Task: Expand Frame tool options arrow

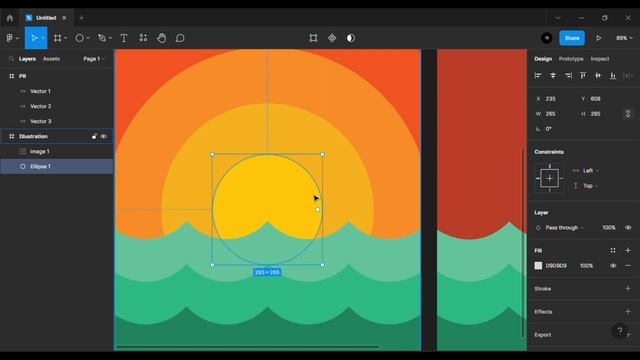Action: 66,38
